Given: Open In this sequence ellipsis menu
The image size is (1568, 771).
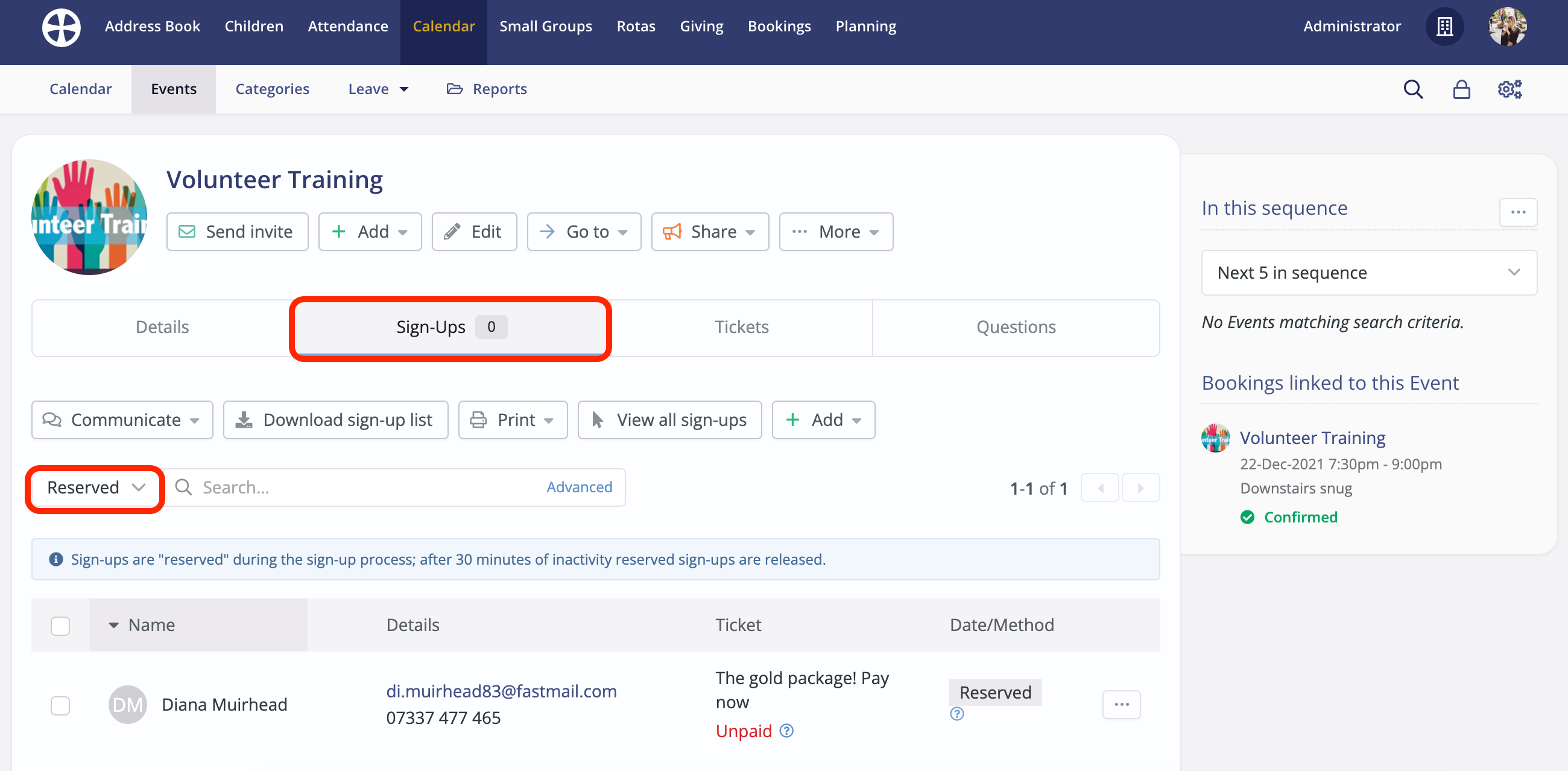Looking at the screenshot, I should point(1518,212).
